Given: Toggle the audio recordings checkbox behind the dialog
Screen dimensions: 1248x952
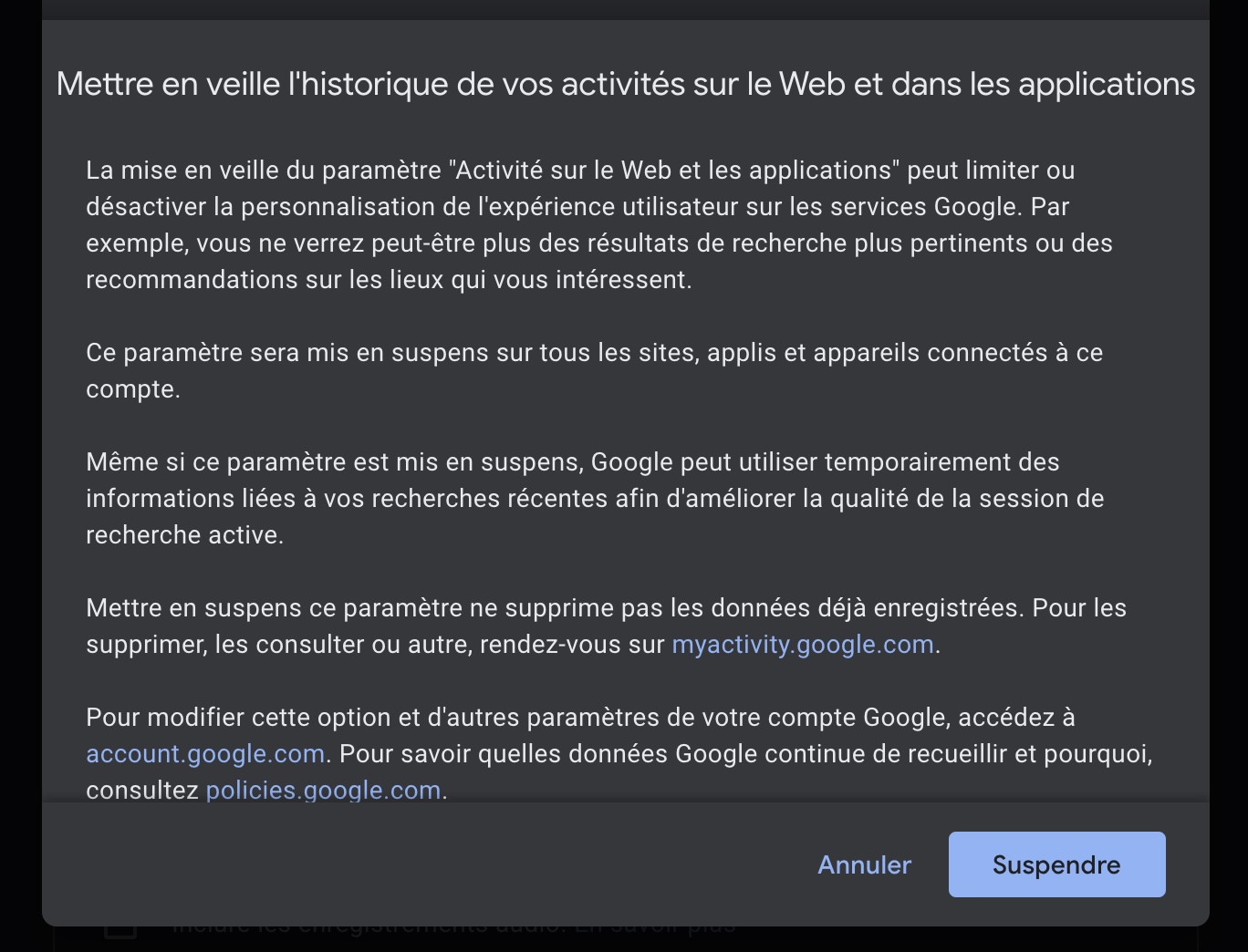Looking at the screenshot, I should click(x=120, y=932).
